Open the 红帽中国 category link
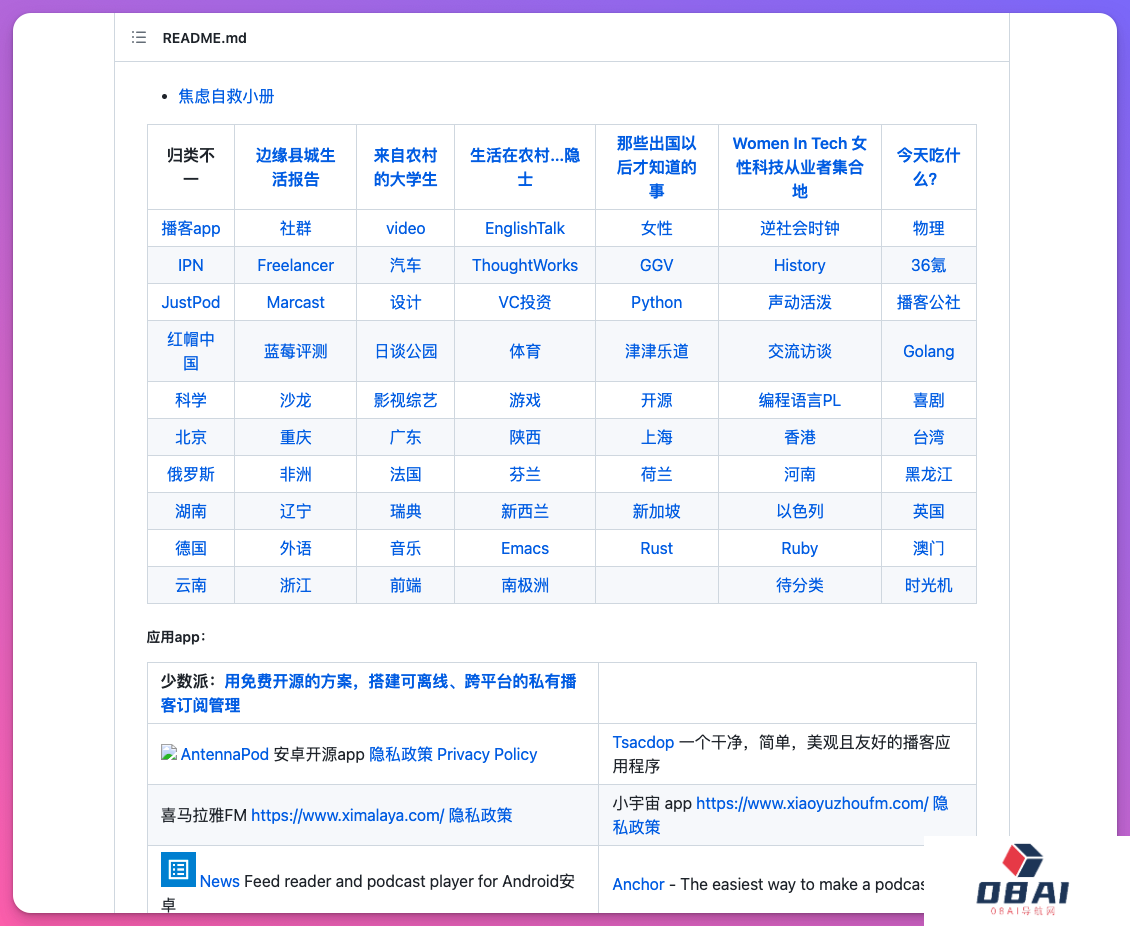 coord(191,351)
